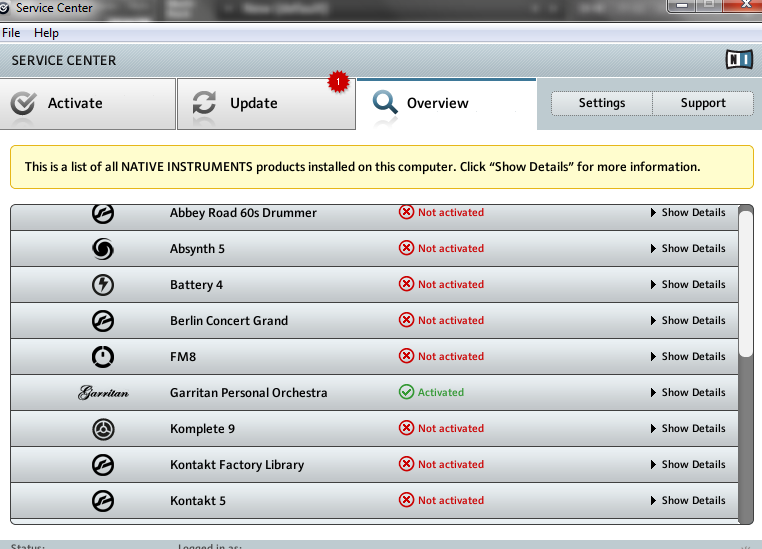This screenshot has width=762, height=549.
Task: Click the green Activated status text
Action: coord(441,392)
